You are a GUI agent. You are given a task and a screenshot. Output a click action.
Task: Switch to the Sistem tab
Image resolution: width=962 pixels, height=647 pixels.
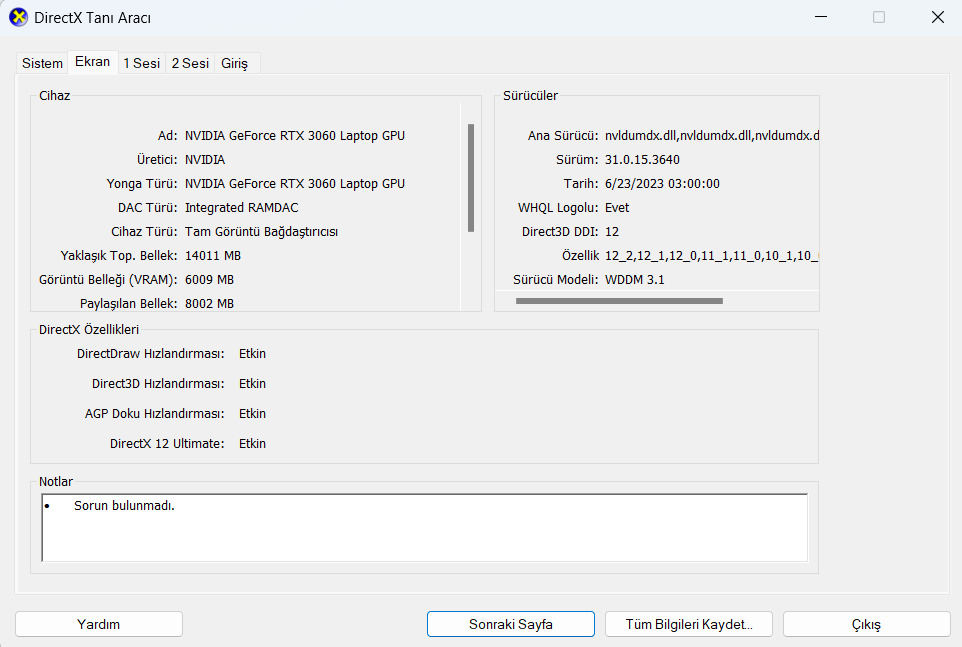click(x=42, y=63)
